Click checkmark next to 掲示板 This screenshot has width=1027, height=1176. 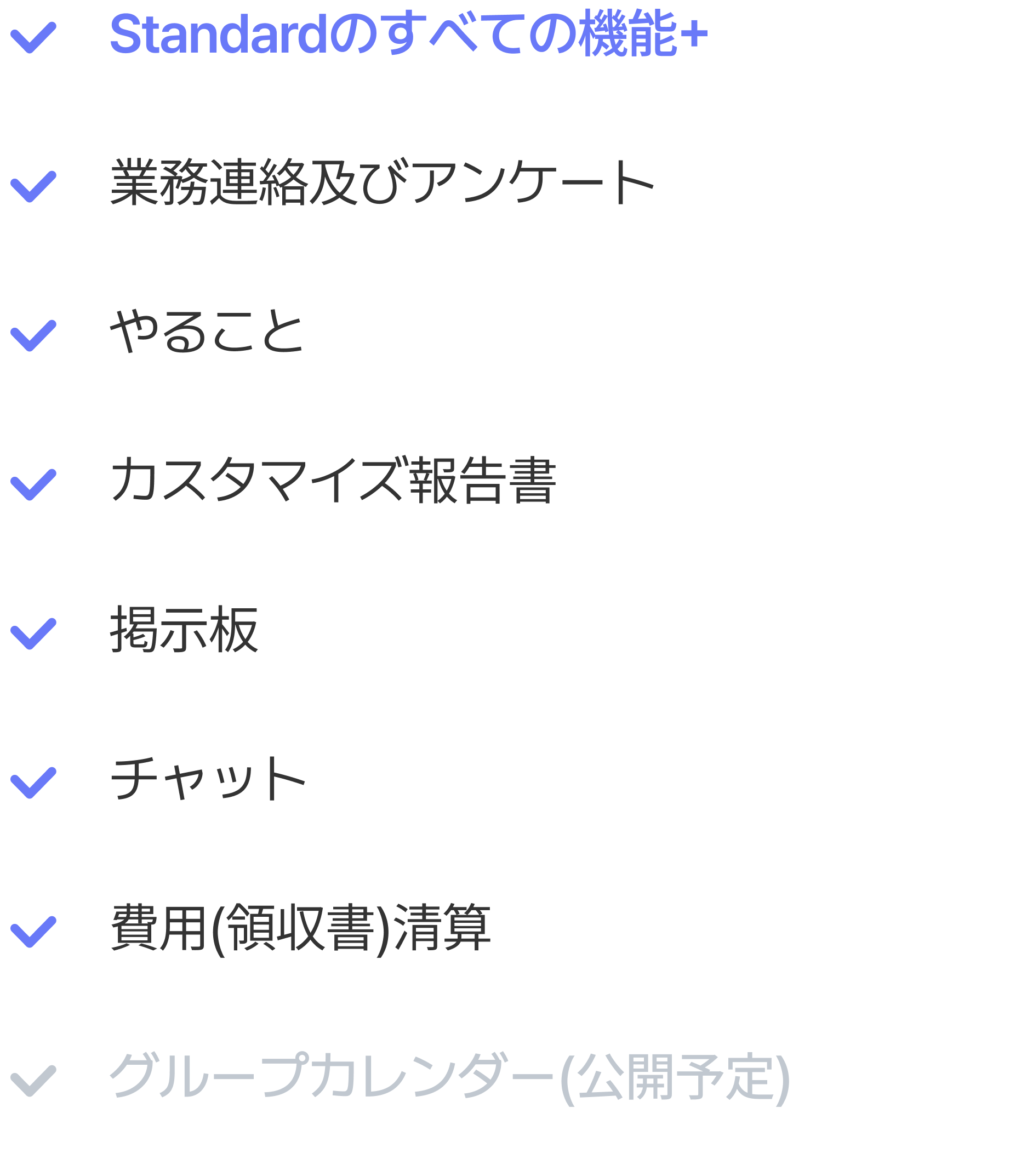[33, 634]
